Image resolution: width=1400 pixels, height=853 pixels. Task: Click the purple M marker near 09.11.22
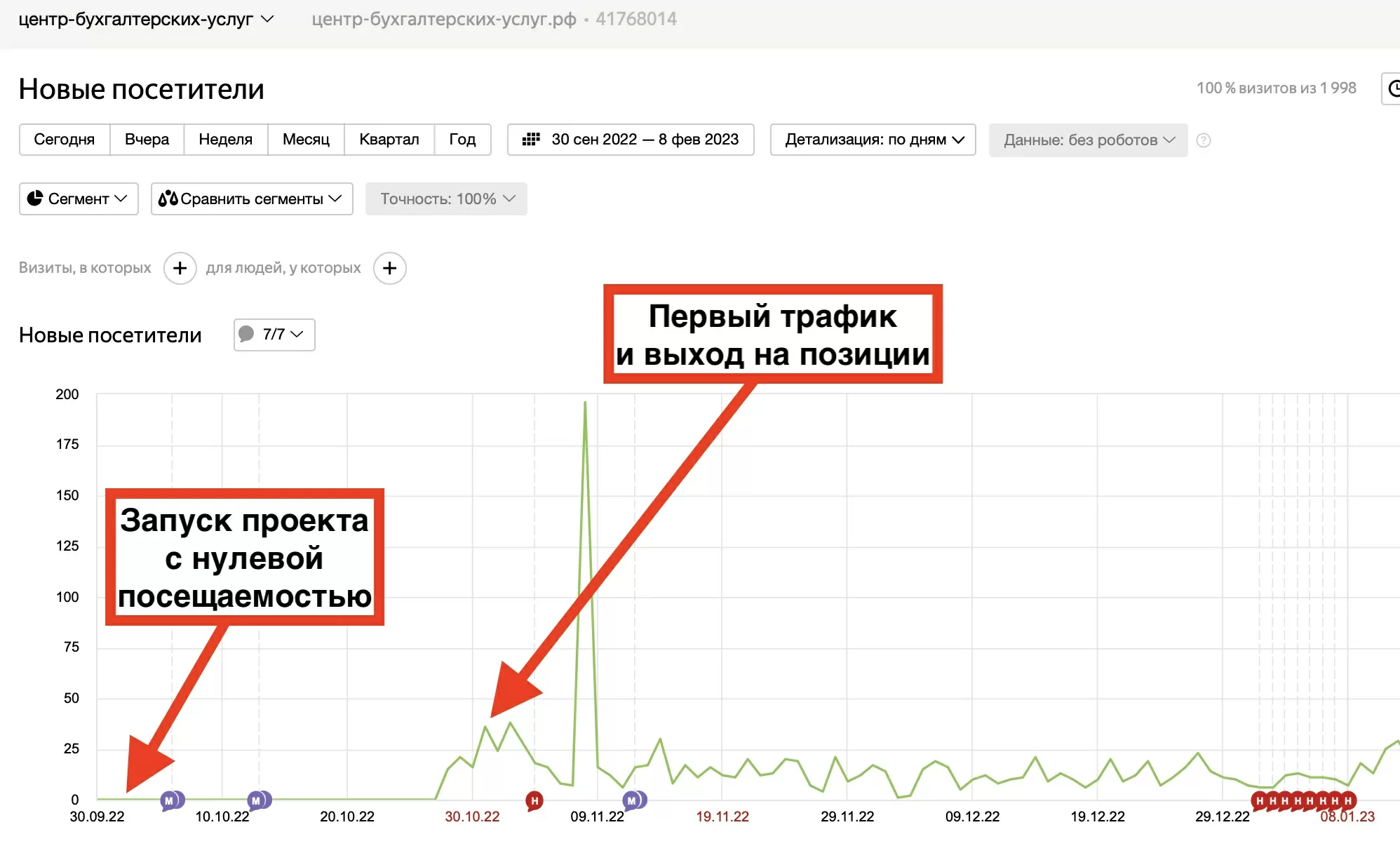pos(633,800)
